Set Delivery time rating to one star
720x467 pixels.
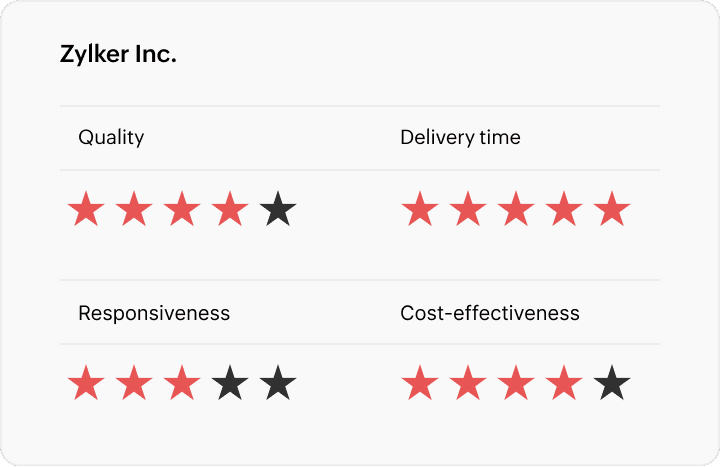pyautogui.click(x=420, y=211)
